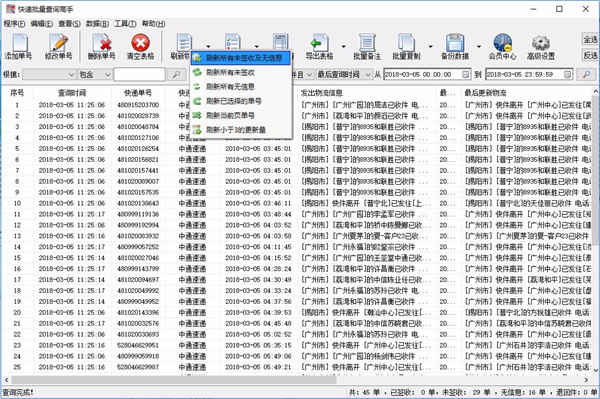The height and width of the screenshot is (399, 600).
Task: Click the checklist toolbar icon beside refresh
Action: (x=232, y=41)
